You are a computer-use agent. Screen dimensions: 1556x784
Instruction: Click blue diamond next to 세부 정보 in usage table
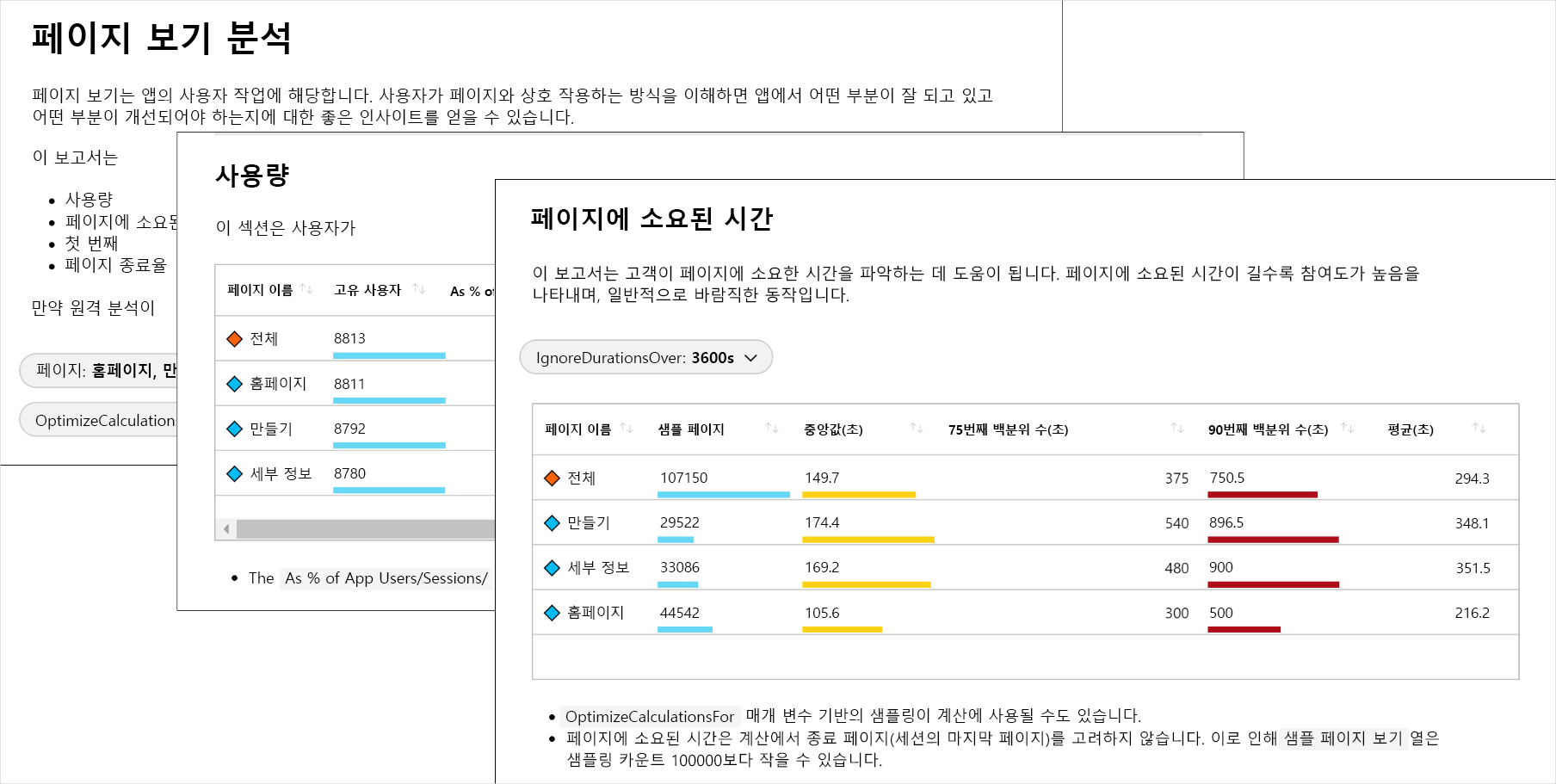[x=234, y=473]
